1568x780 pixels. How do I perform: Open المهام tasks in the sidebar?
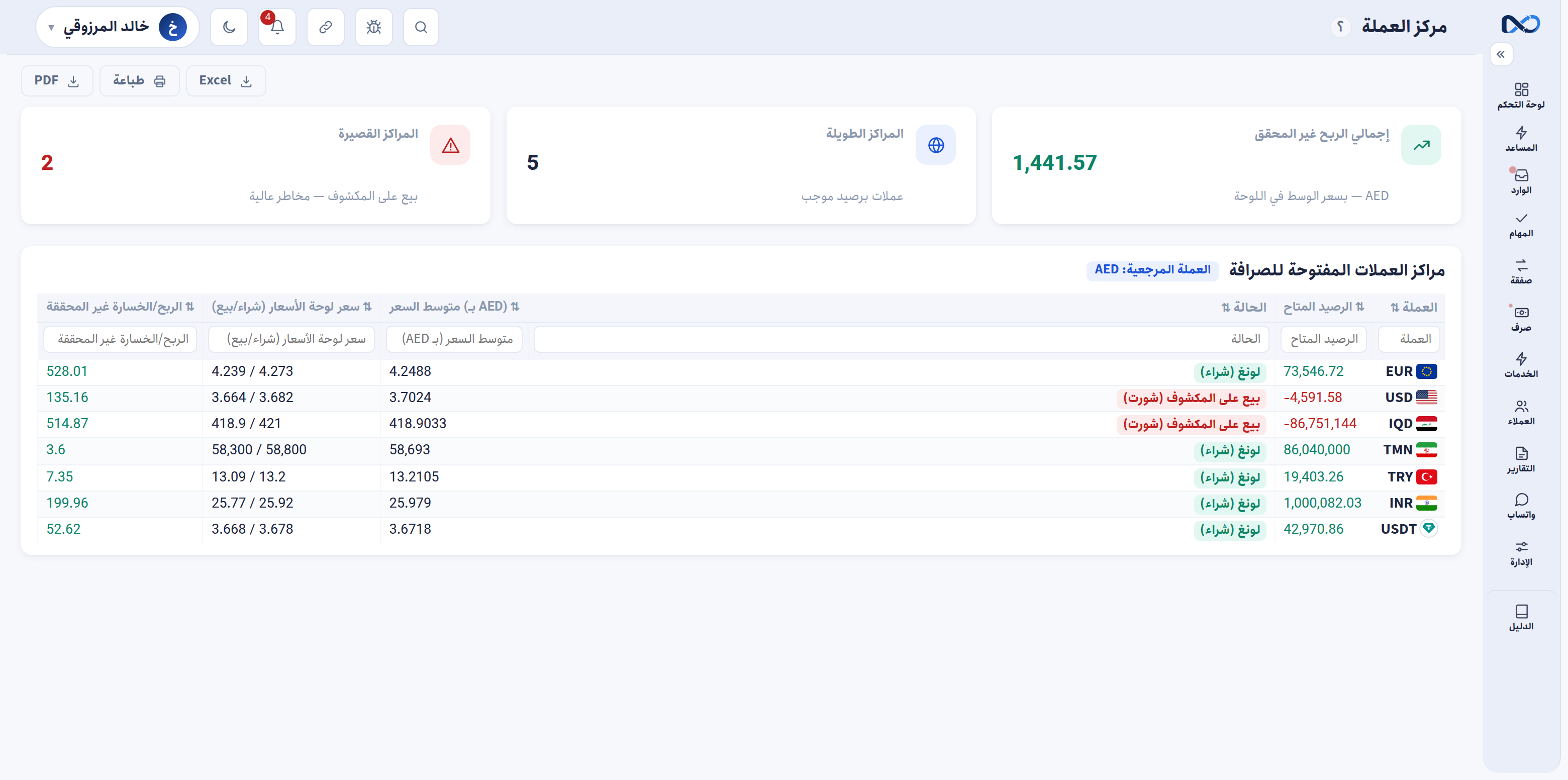1521,225
